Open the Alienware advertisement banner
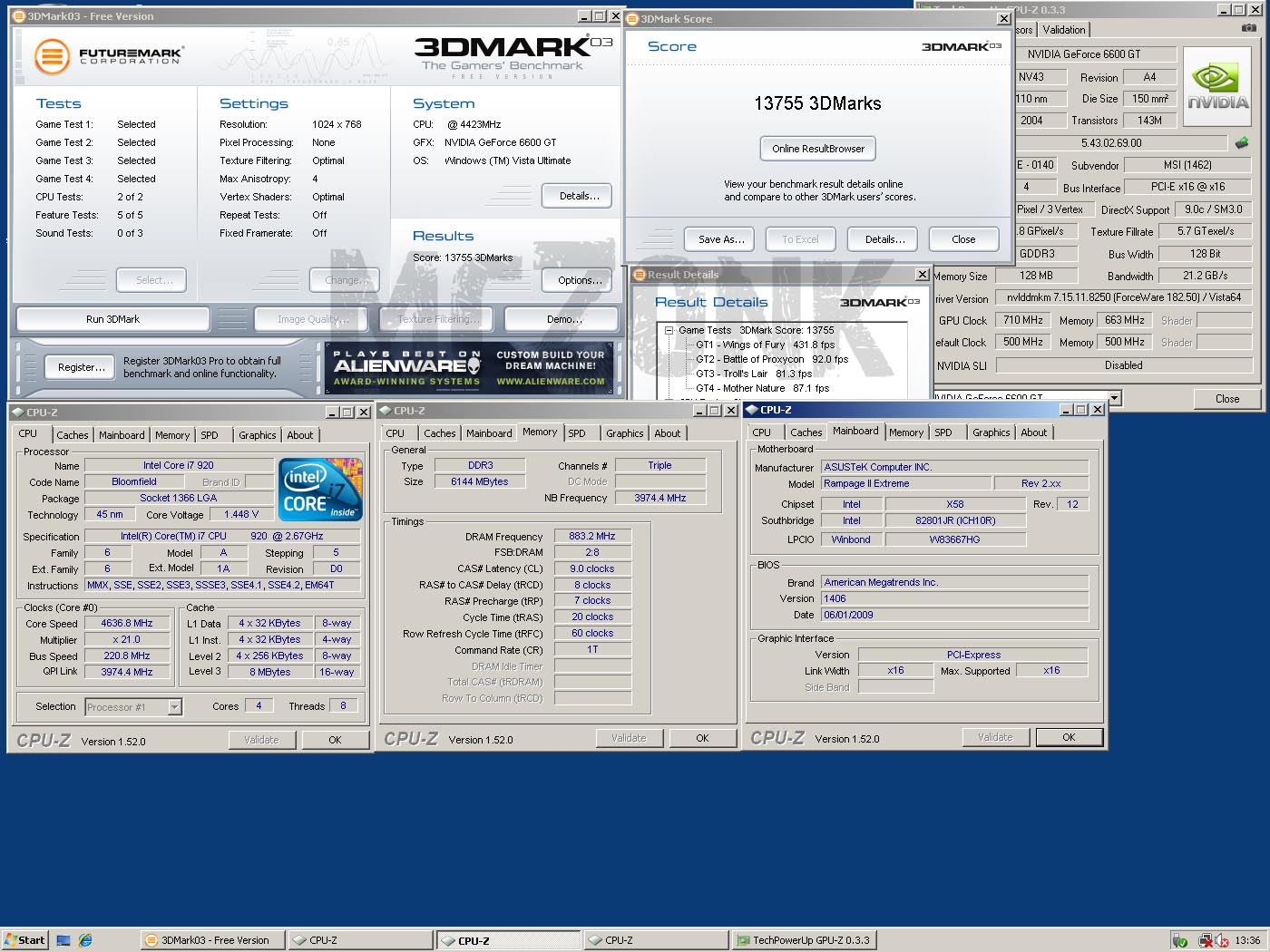This screenshot has height=952, width=1270. [469, 367]
